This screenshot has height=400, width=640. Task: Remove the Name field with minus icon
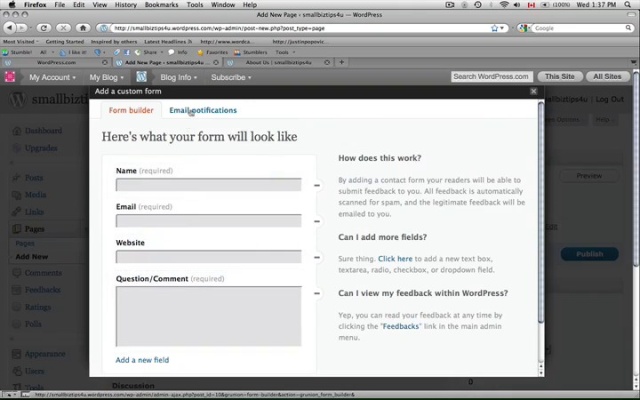[x=317, y=185]
